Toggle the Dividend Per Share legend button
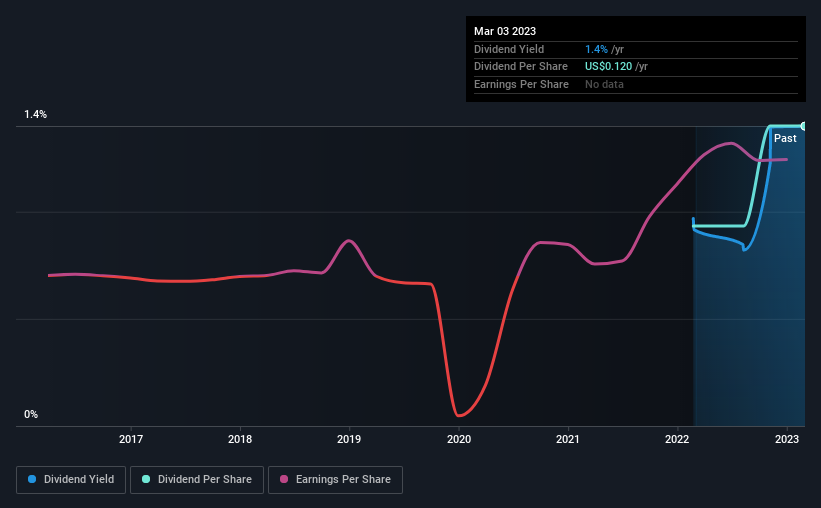The width and height of the screenshot is (821, 508). (197, 480)
